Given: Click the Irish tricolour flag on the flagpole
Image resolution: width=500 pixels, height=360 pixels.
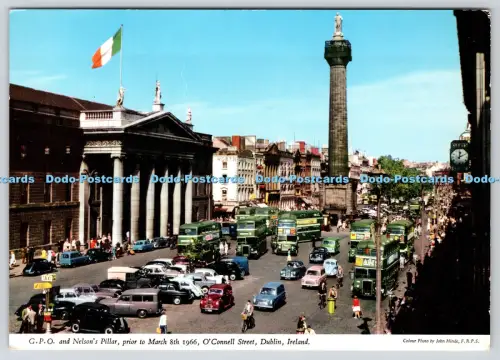Looking at the screenshot, I should click(107, 48).
